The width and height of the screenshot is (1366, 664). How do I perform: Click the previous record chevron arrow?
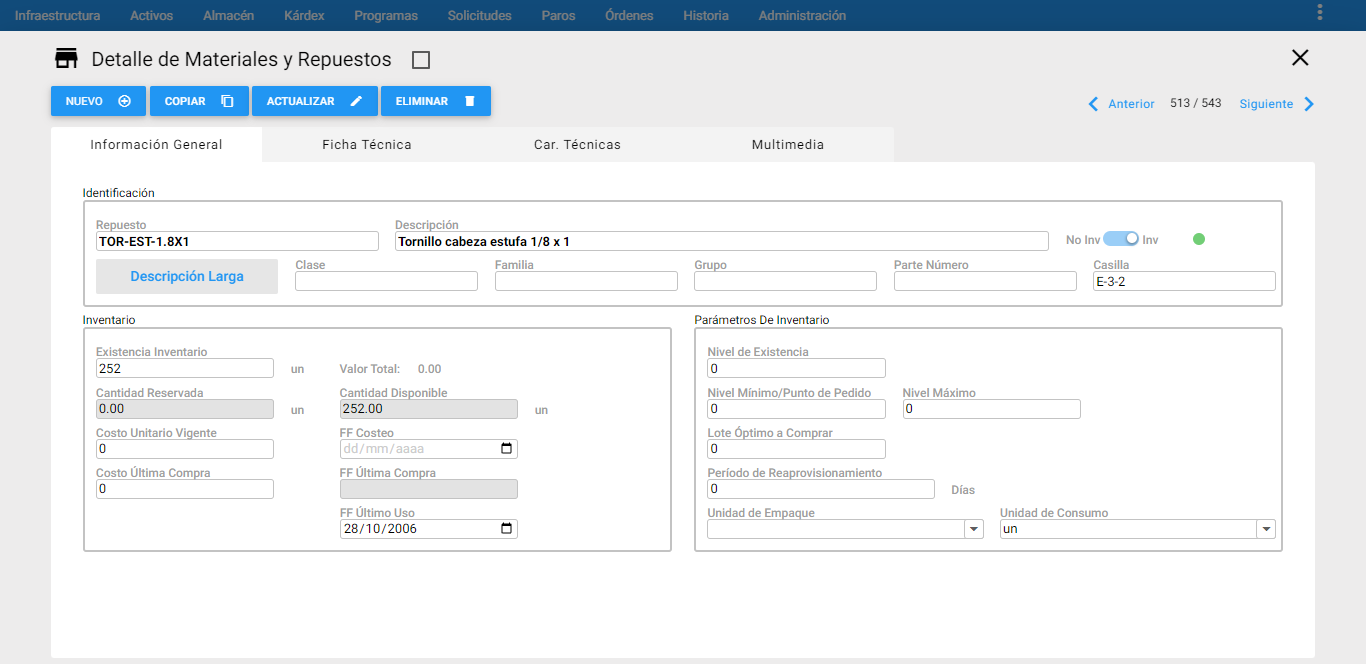[1093, 104]
